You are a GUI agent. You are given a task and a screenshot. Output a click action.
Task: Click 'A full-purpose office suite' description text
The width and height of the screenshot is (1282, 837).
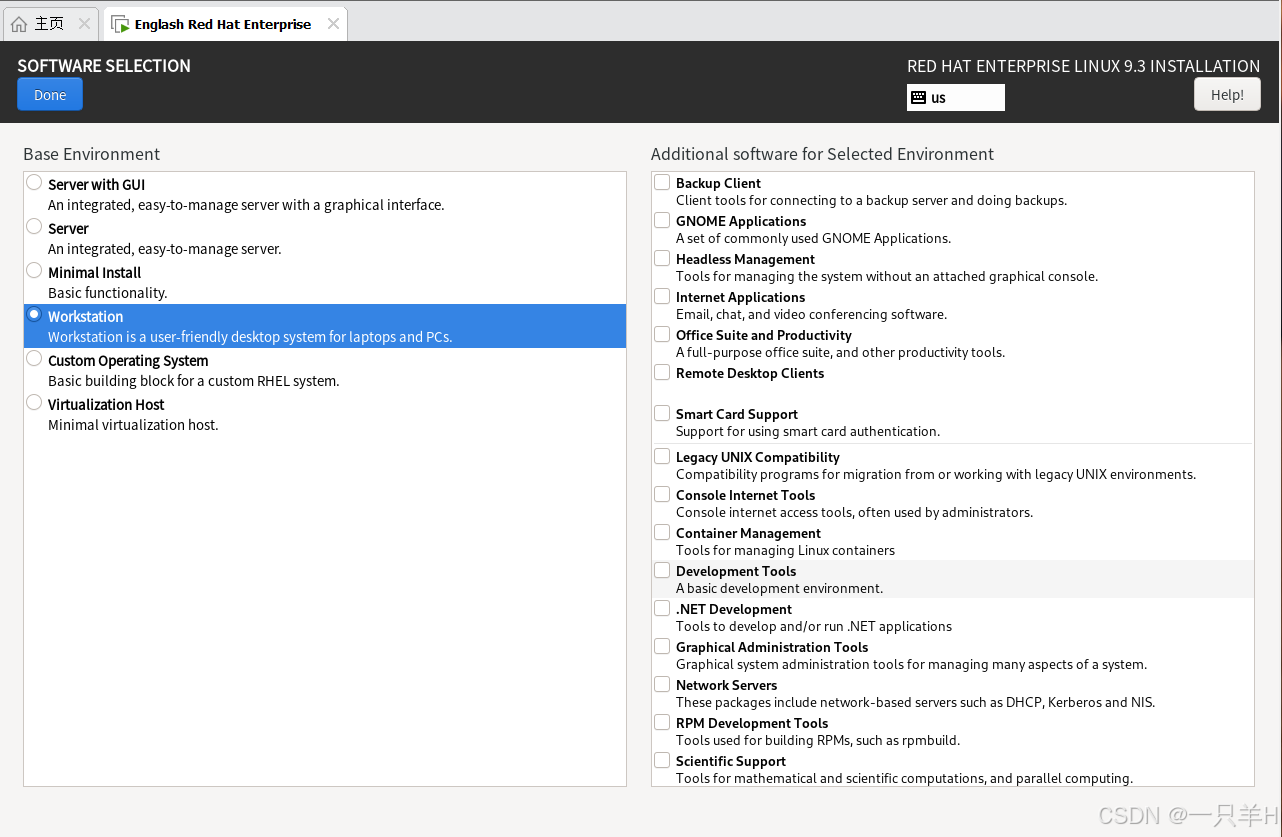click(x=840, y=352)
